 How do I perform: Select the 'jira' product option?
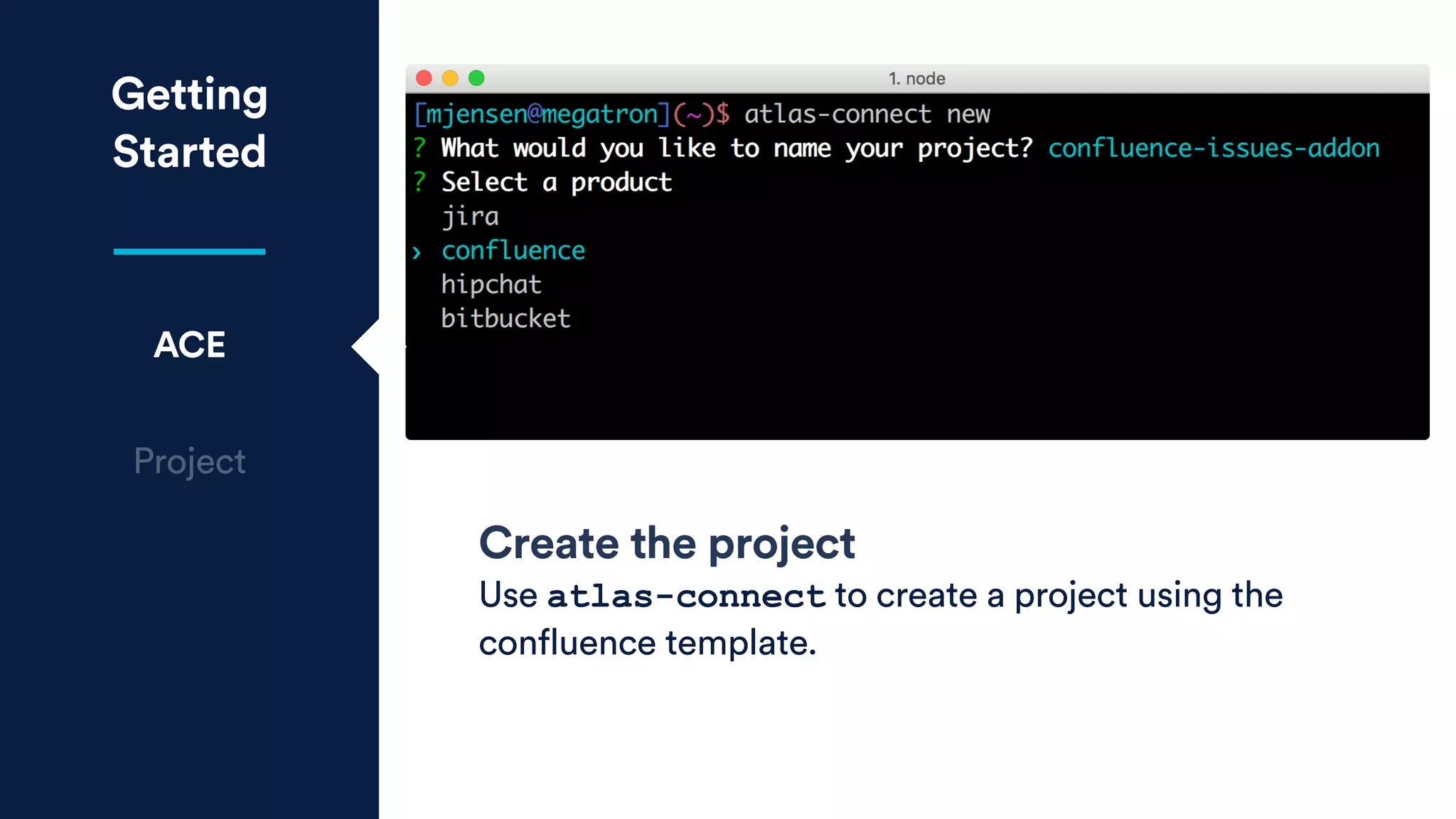tap(470, 216)
